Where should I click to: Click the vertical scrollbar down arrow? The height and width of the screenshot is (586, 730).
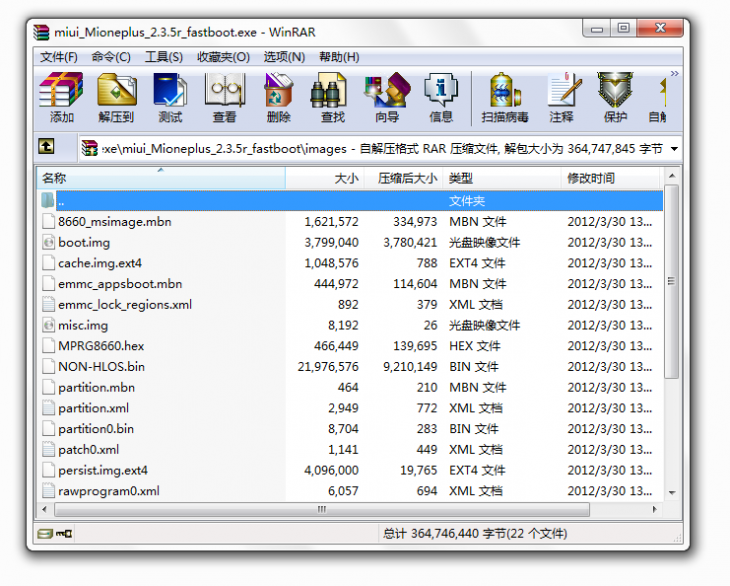[x=672, y=493]
